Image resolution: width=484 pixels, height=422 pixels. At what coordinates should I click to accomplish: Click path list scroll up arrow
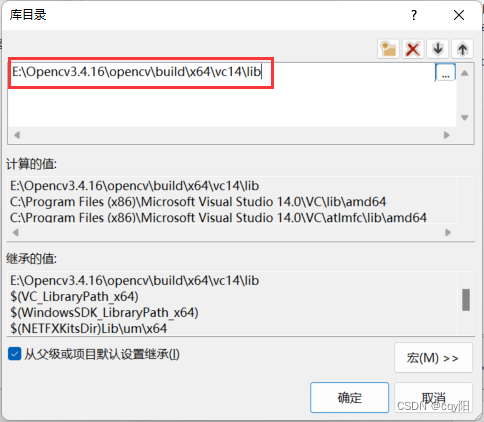point(465,73)
